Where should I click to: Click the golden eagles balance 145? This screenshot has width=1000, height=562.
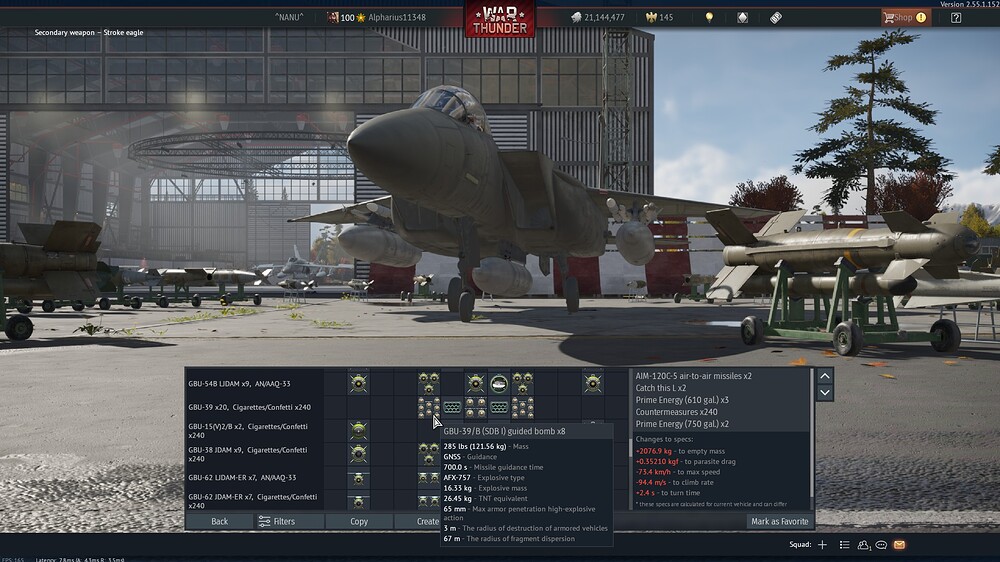[659, 18]
